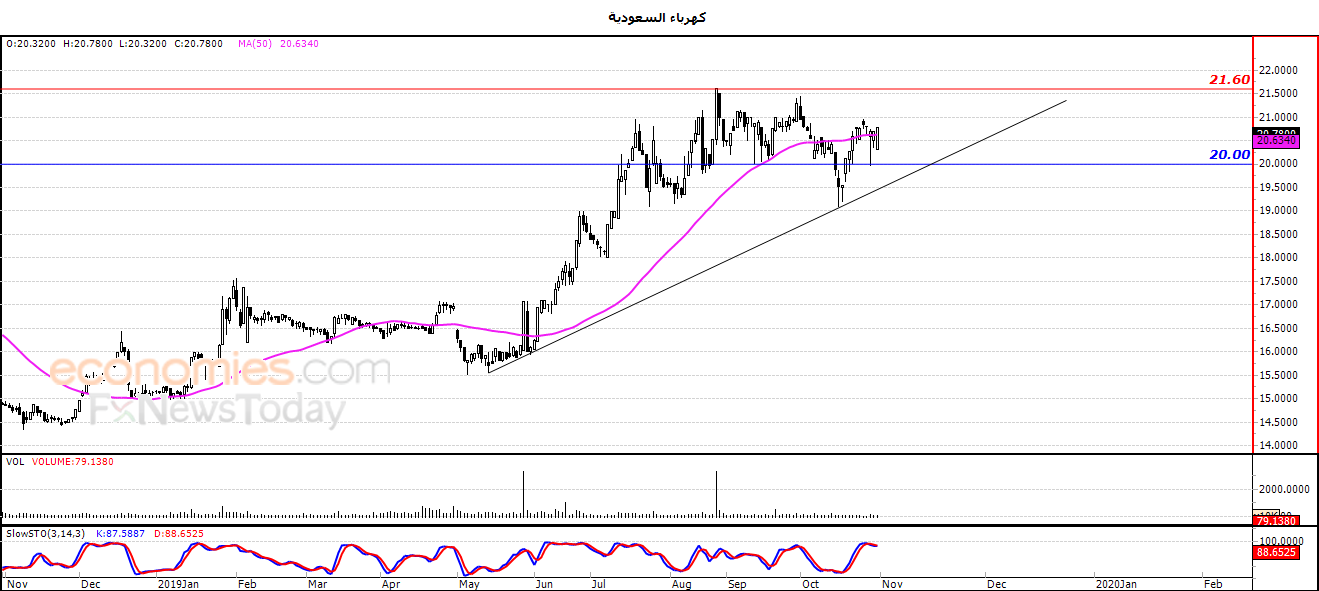Click the red 88.6525 stochastic value tag

click(1276, 552)
